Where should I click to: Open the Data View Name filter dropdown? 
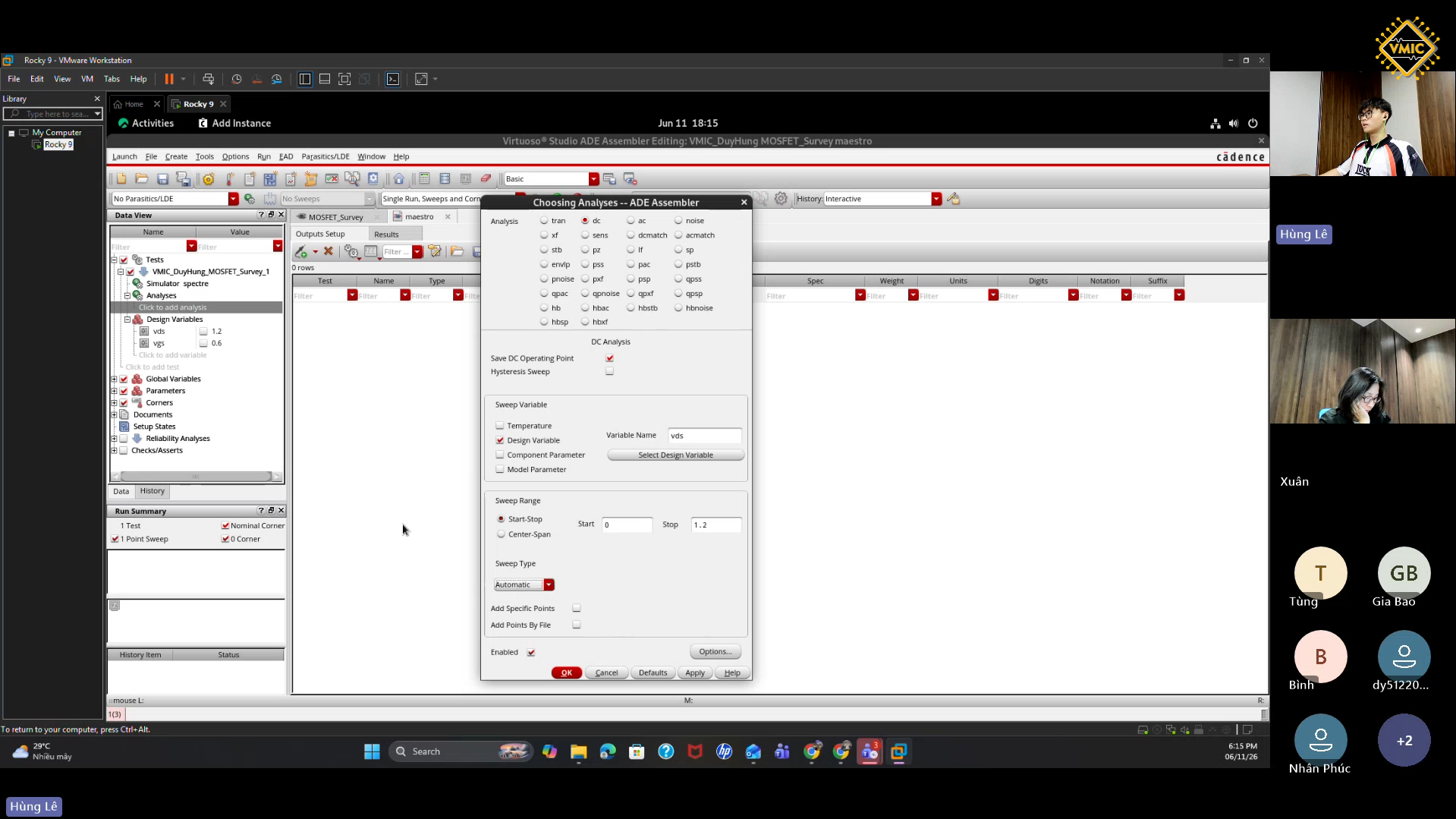pos(192,247)
